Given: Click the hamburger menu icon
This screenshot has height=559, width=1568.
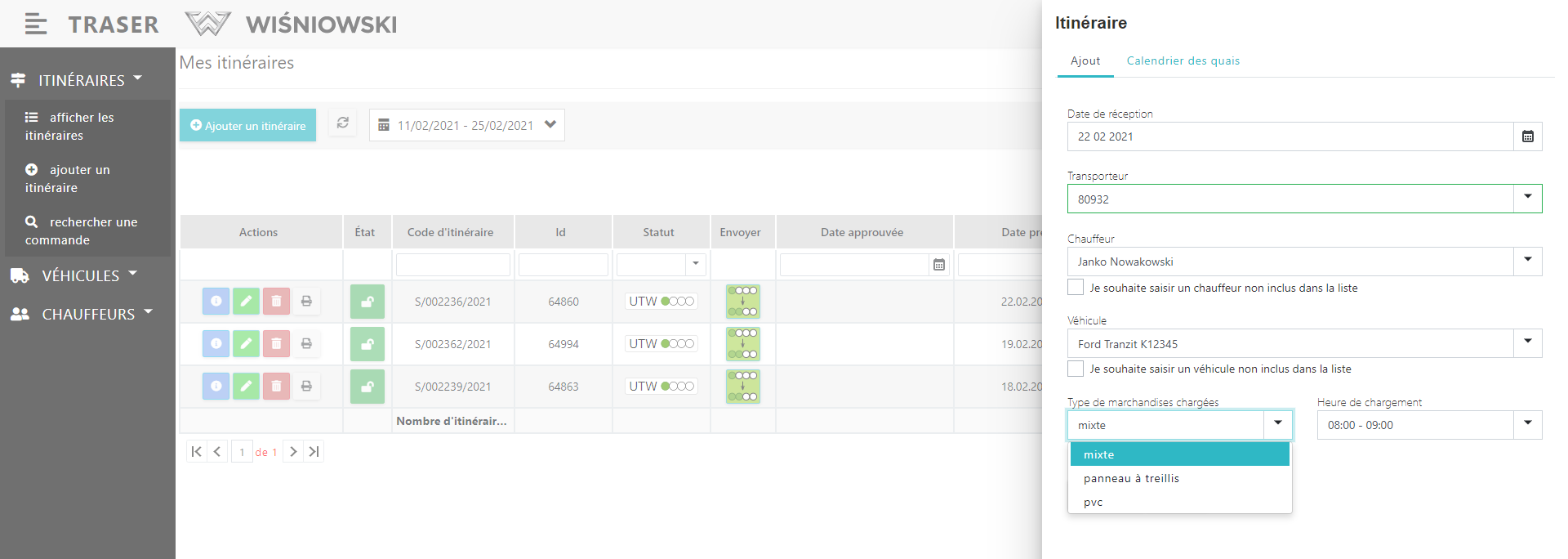Looking at the screenshot, I should click(x=35, y=25).
